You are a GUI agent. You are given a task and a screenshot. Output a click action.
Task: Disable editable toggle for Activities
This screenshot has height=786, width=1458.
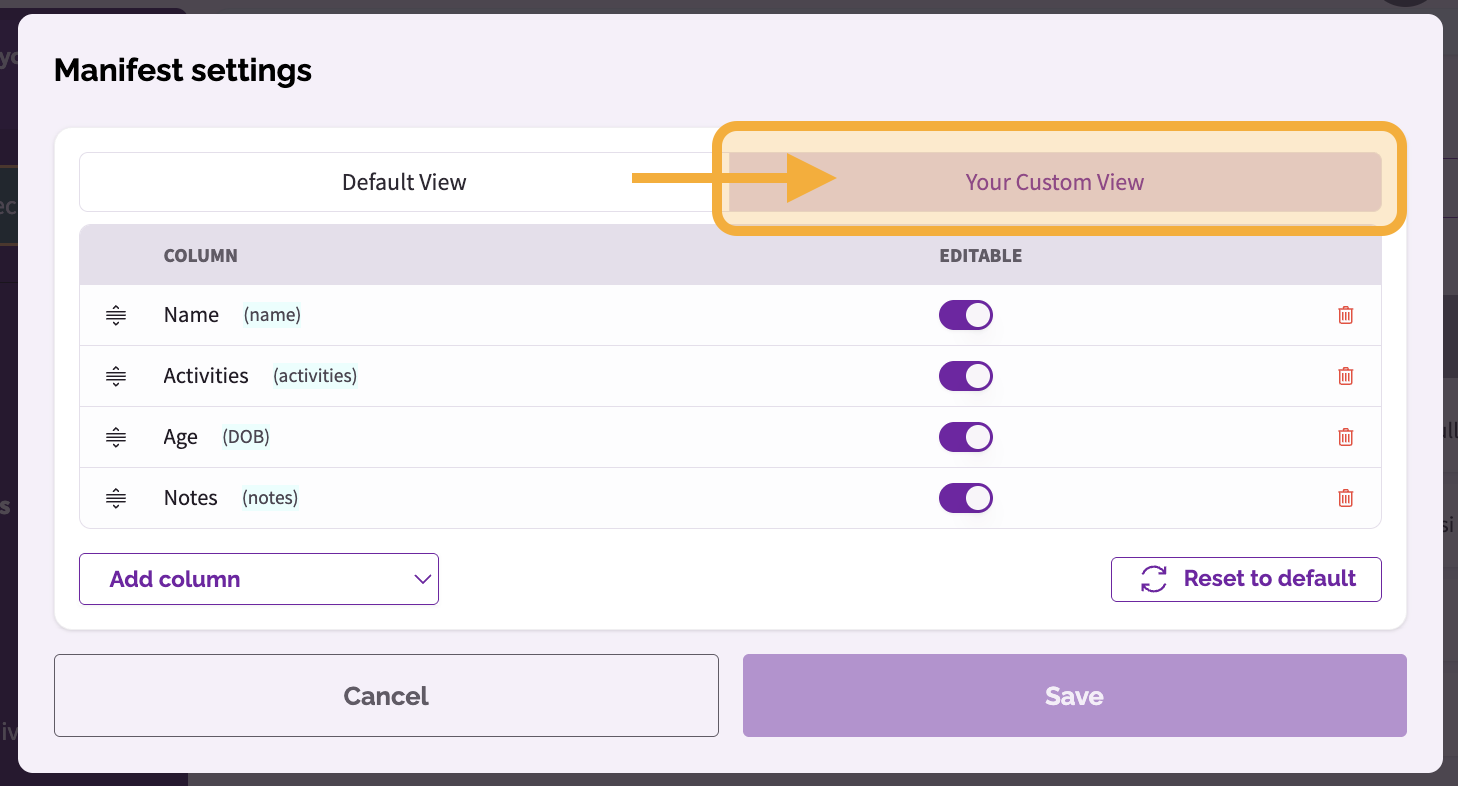pyautogui.click(x=966, y=376)
